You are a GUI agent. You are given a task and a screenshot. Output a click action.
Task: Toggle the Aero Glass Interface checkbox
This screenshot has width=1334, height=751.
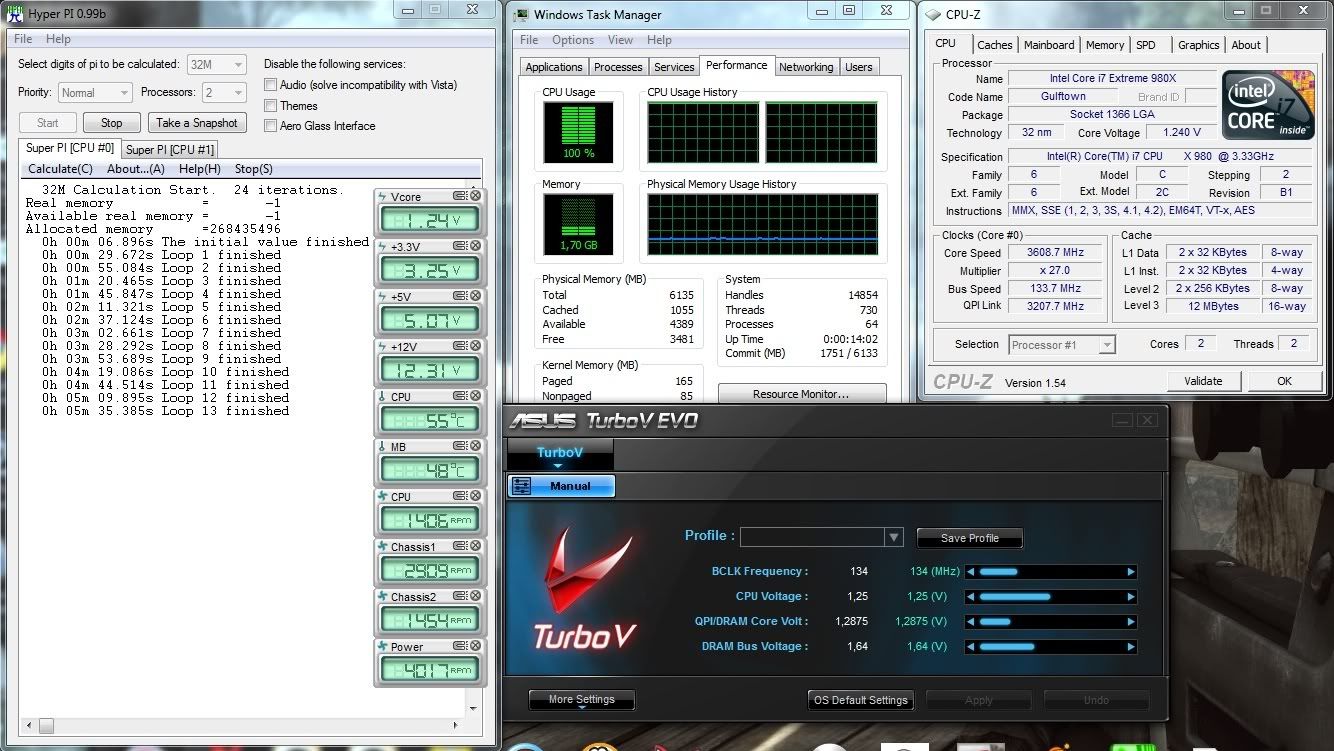click(271, 126)
